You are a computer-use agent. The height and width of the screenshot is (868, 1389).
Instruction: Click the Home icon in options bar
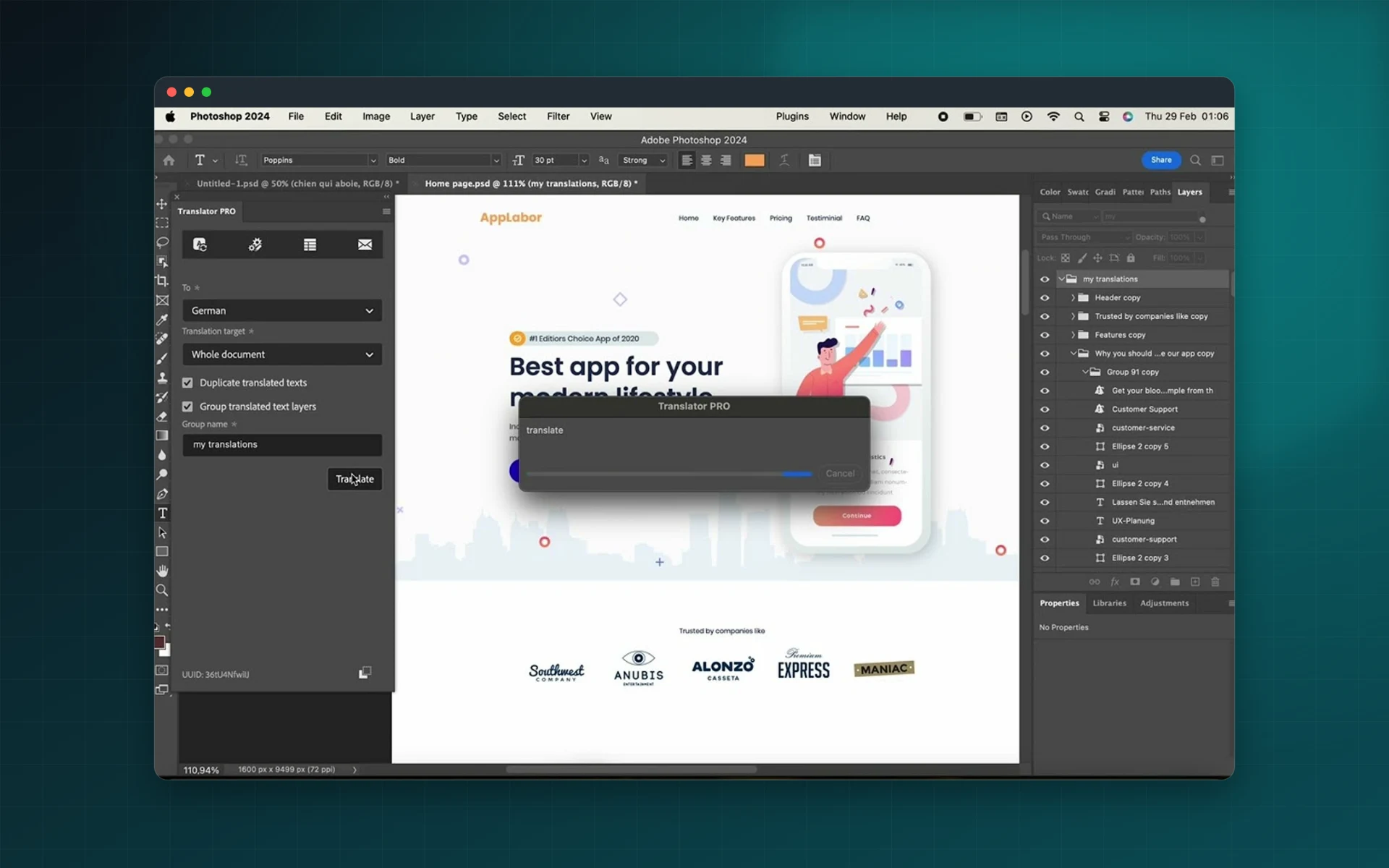point(169,160)
